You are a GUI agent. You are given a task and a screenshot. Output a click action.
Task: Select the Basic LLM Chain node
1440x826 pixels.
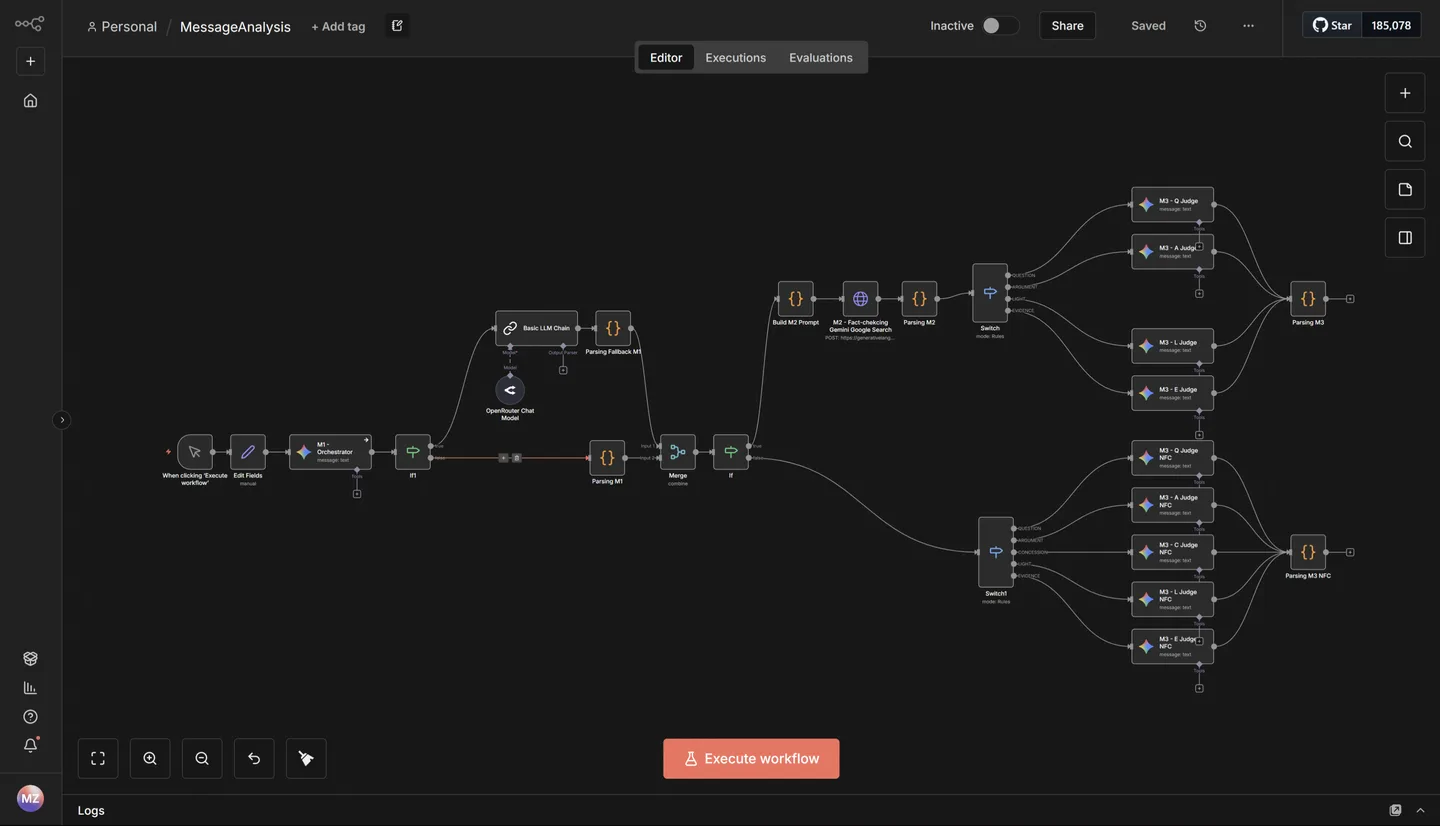537,328
